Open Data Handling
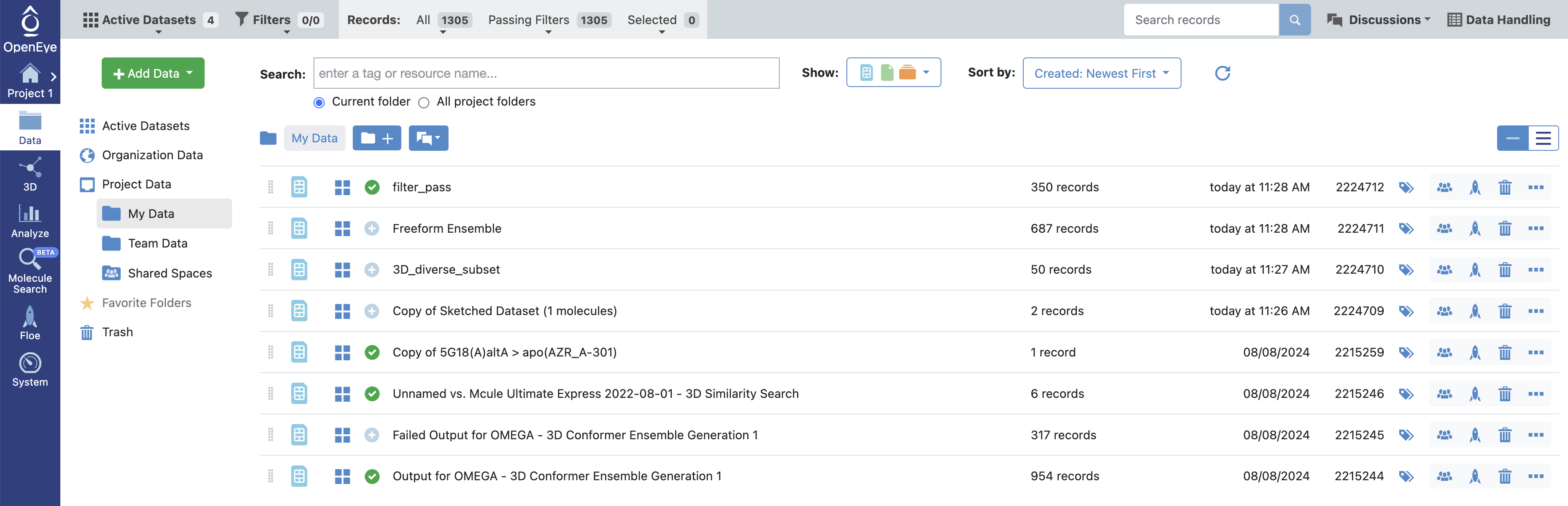The image size is (1568, 506). point(1498,19)
